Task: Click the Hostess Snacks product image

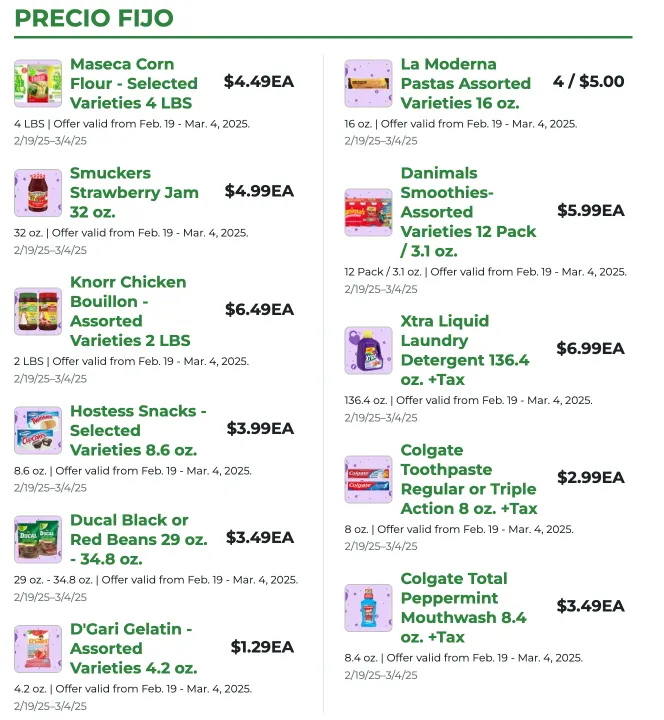Action: [x=38, y=430]
